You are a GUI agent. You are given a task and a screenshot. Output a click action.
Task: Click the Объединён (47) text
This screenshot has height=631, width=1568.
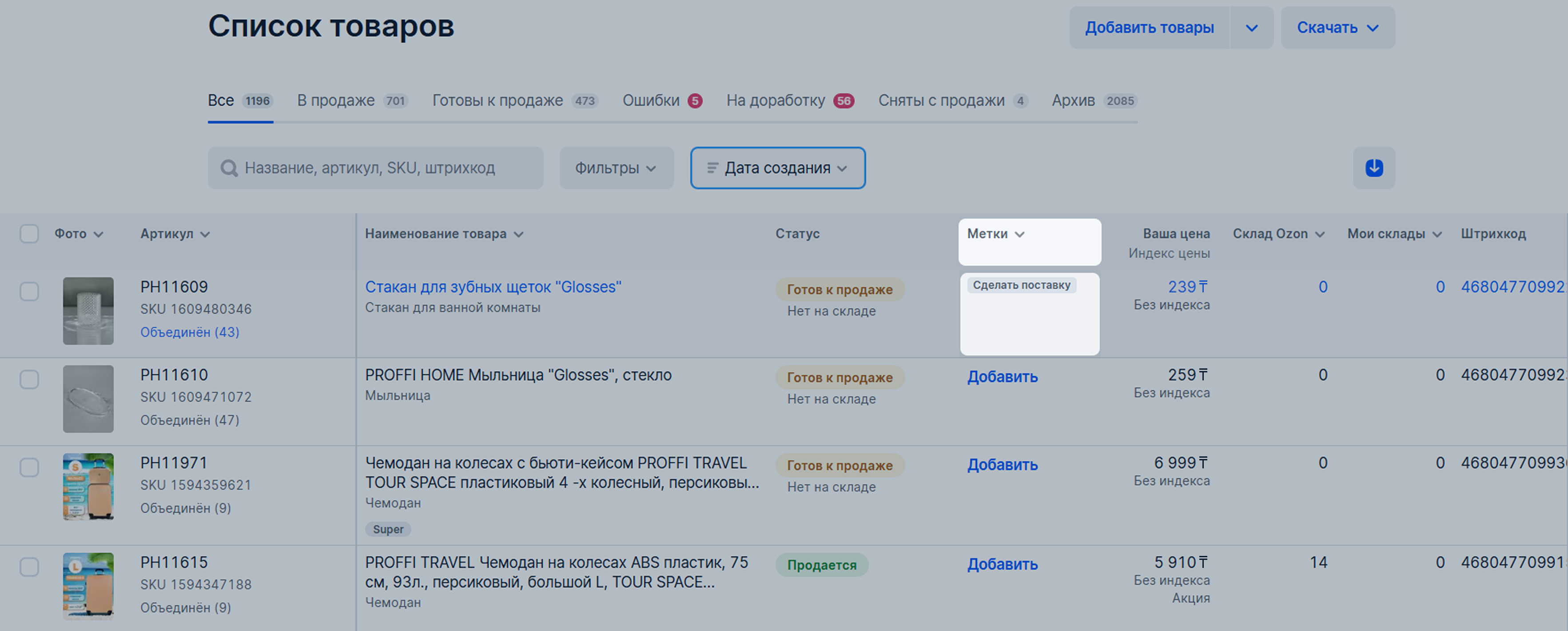pyautogui.click(x=190, y=420)
